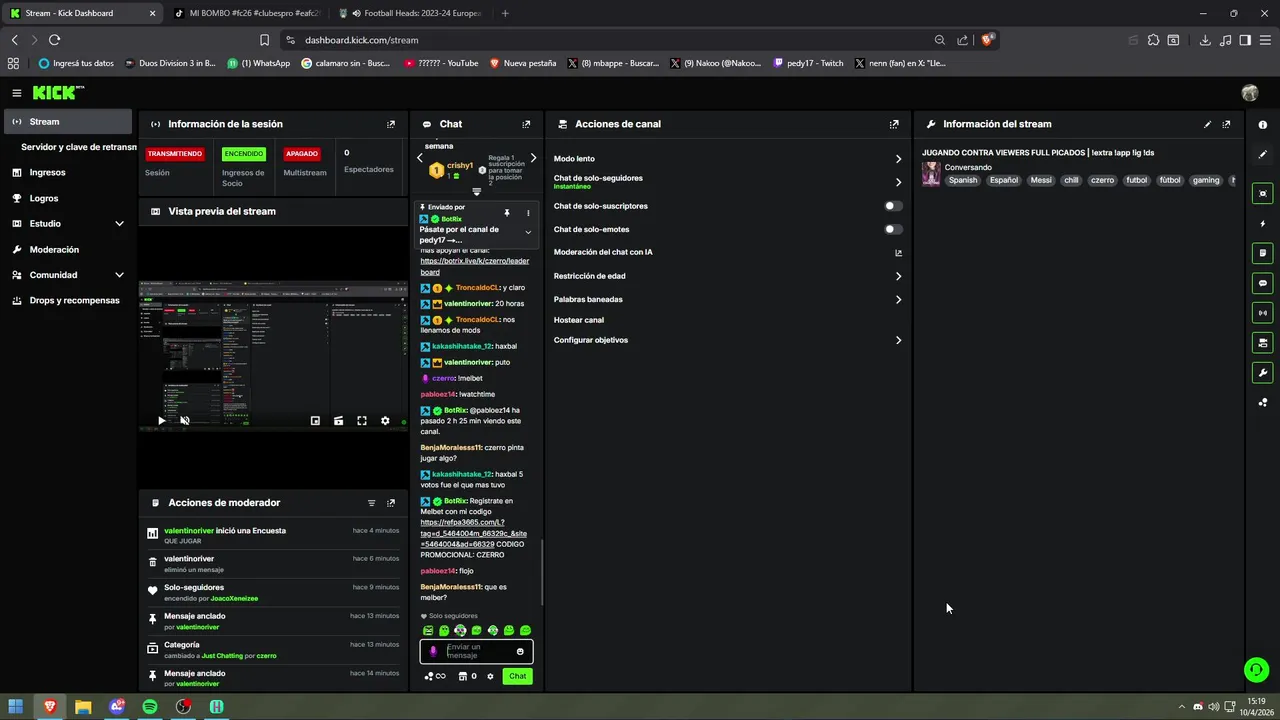
Task: Click the Messi tag chip
Action: coord(1041,181)
